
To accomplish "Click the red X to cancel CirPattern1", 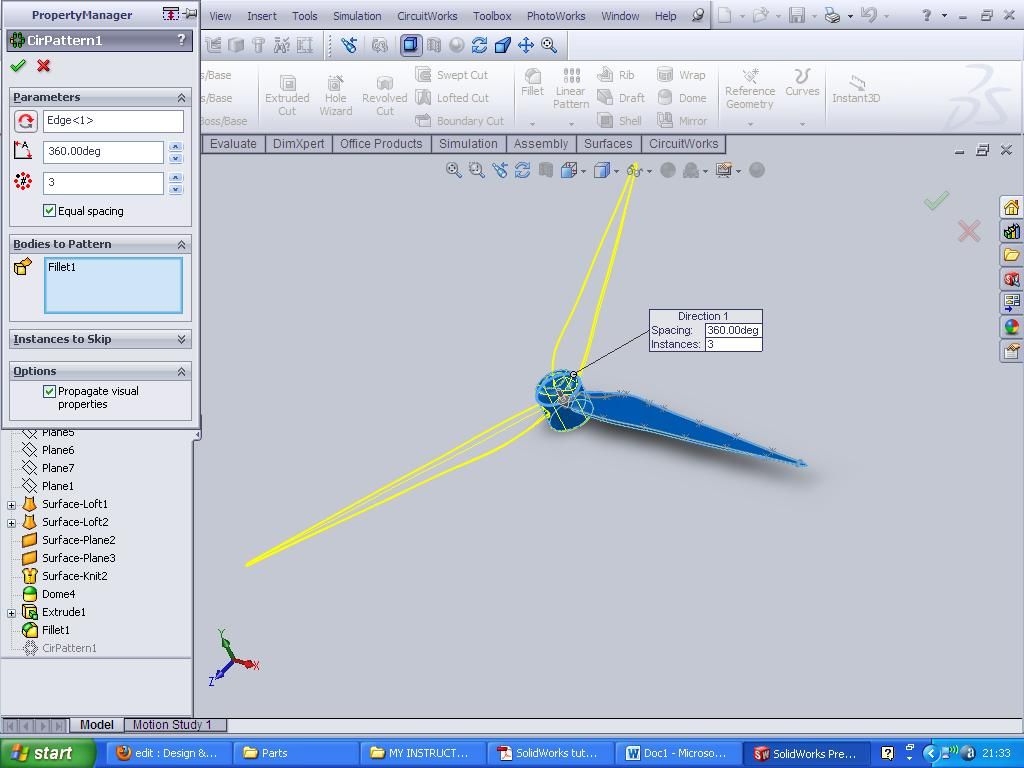I will coord(43,66).
